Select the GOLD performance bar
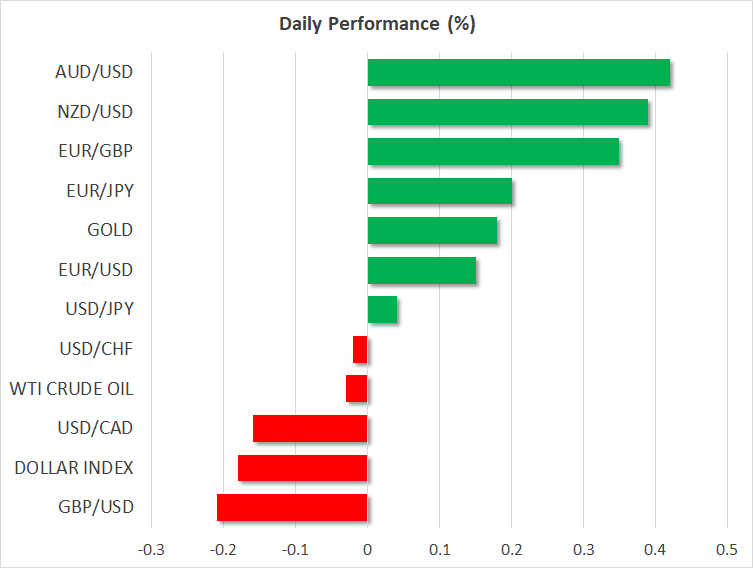The width and height of the screenshot is (753, 568). point(432,231)
